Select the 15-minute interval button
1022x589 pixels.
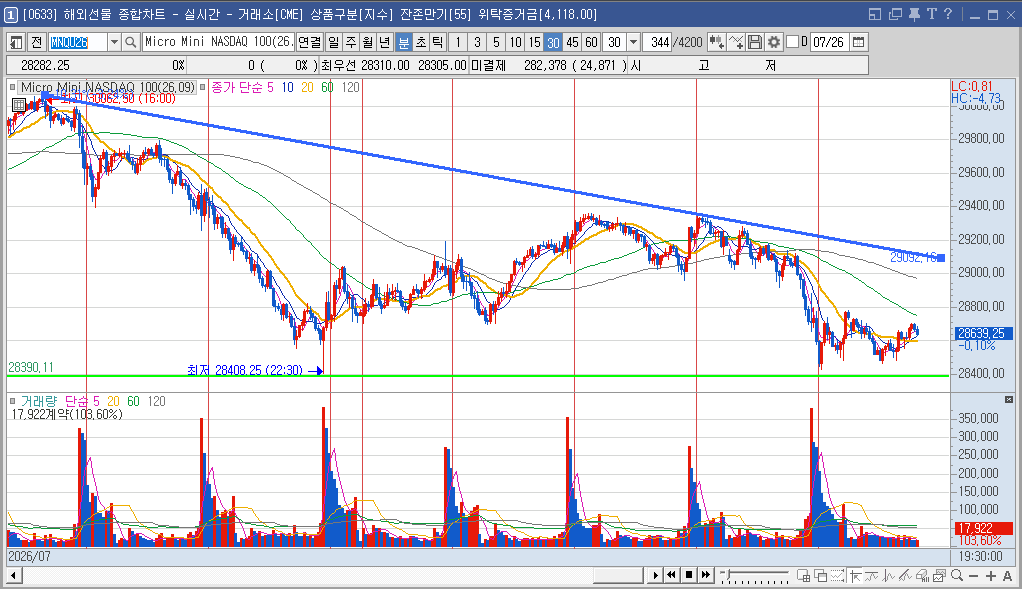tap(534, 42)
